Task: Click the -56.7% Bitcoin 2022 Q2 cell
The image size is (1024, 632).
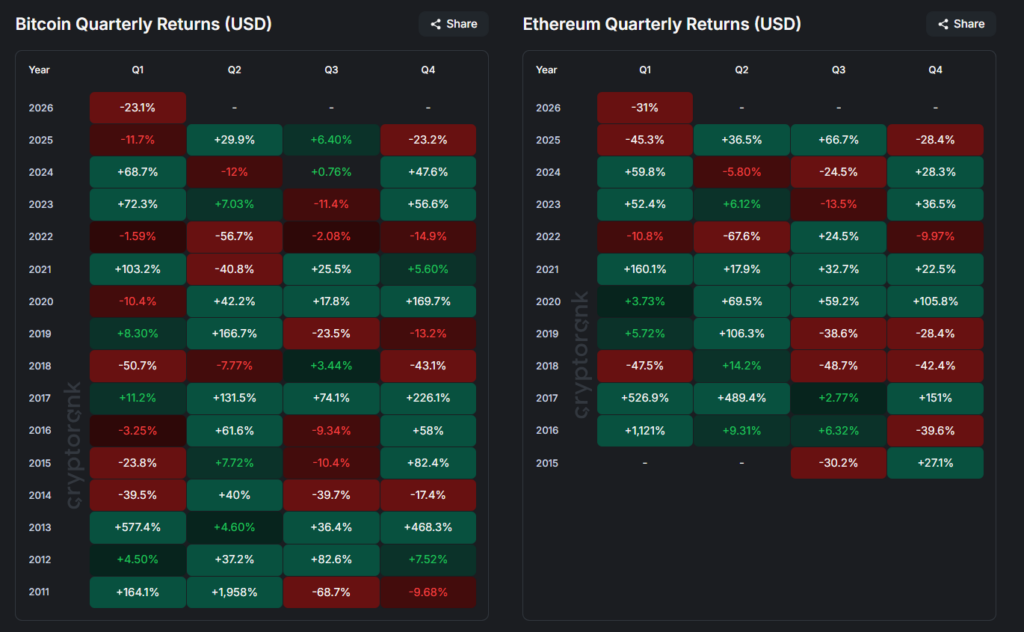Action: (x=234, y=237)
